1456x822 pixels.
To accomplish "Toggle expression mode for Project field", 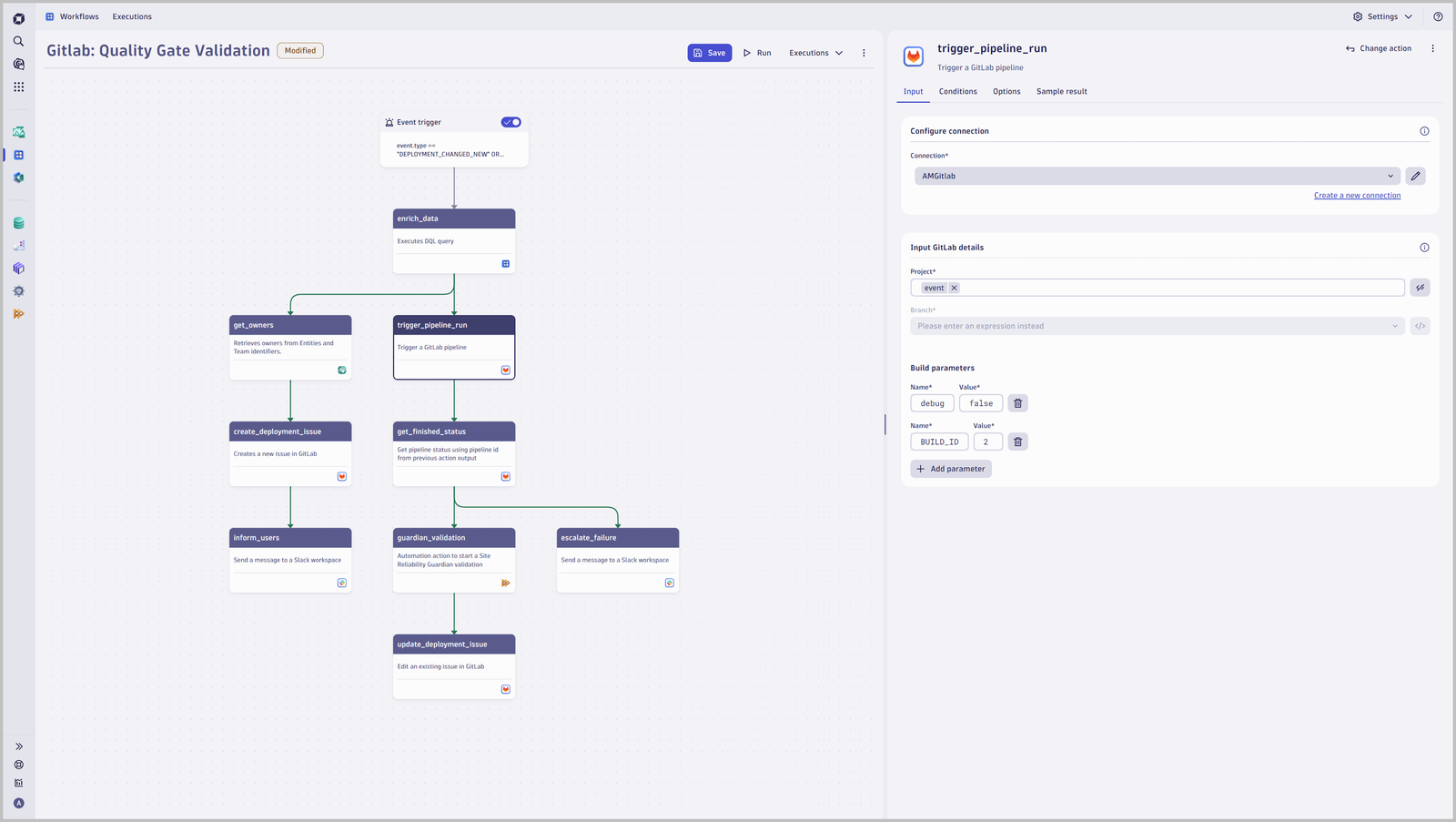I will point(1420,288).
